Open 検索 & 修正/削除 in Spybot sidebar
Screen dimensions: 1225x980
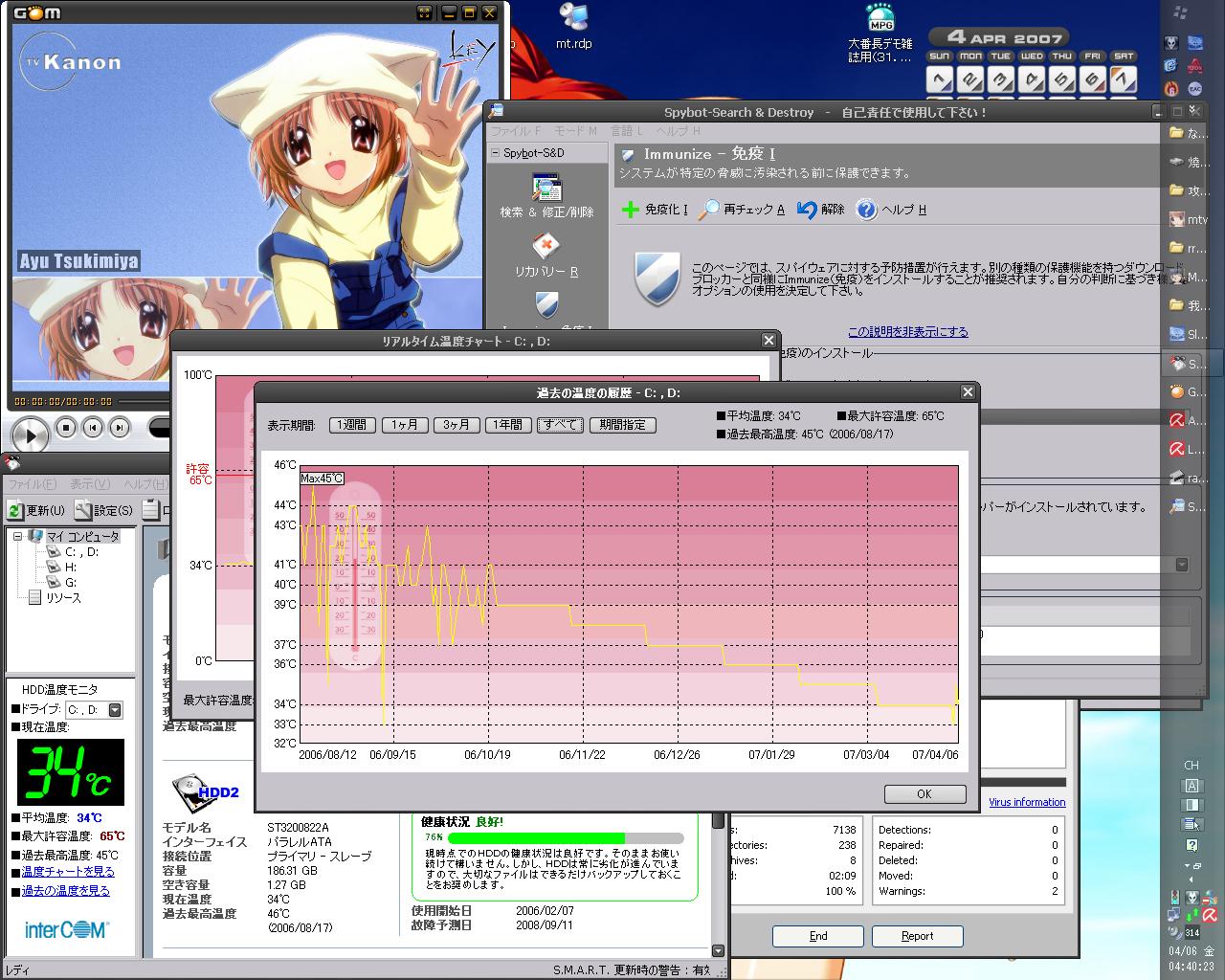pyautogui.click(x=546, y=196)
